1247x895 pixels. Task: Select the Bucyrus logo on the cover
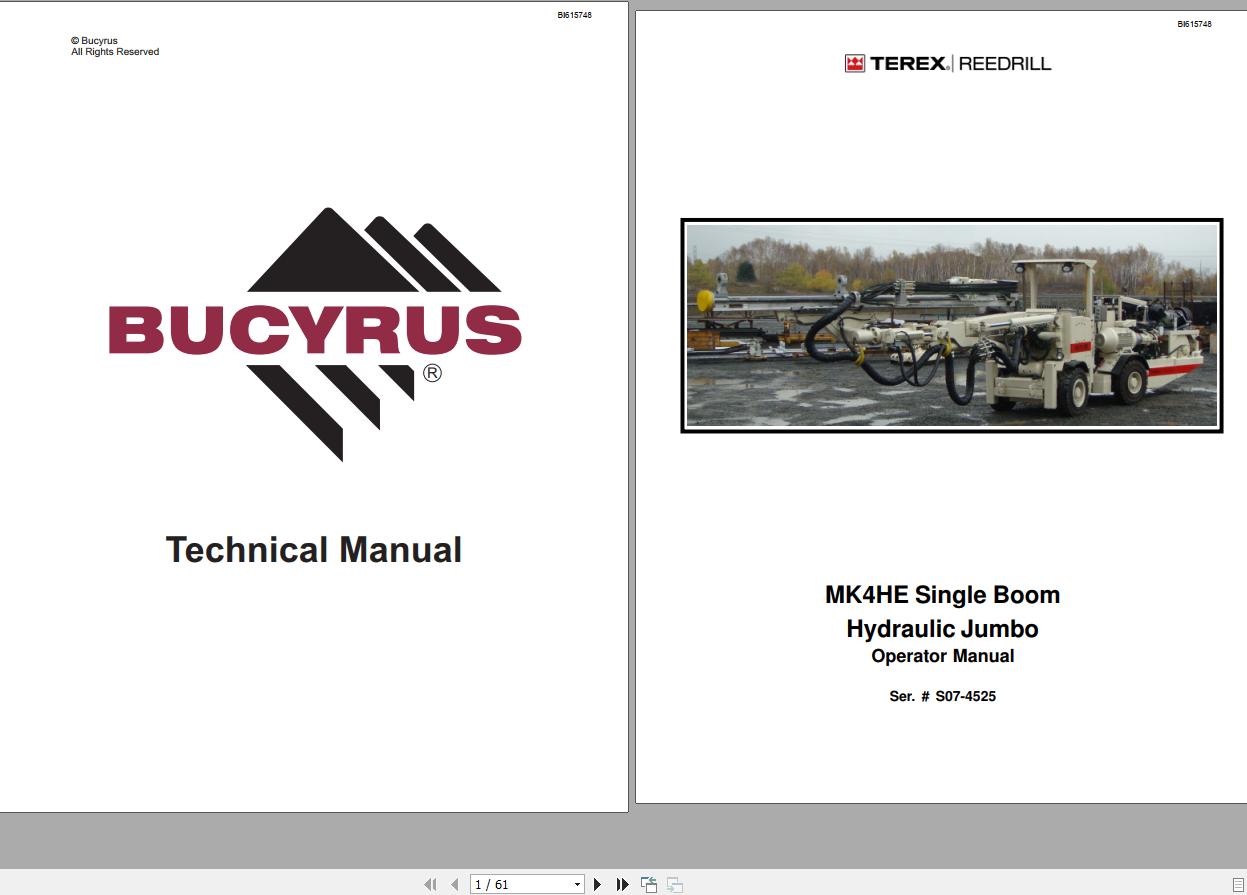(314, 330)
